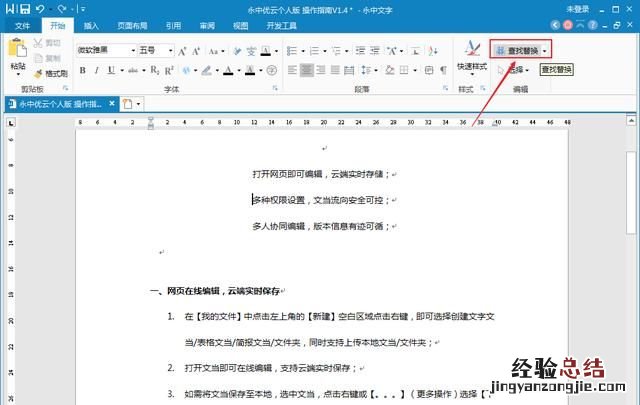Click the decrease indent icon

(360, 51)
